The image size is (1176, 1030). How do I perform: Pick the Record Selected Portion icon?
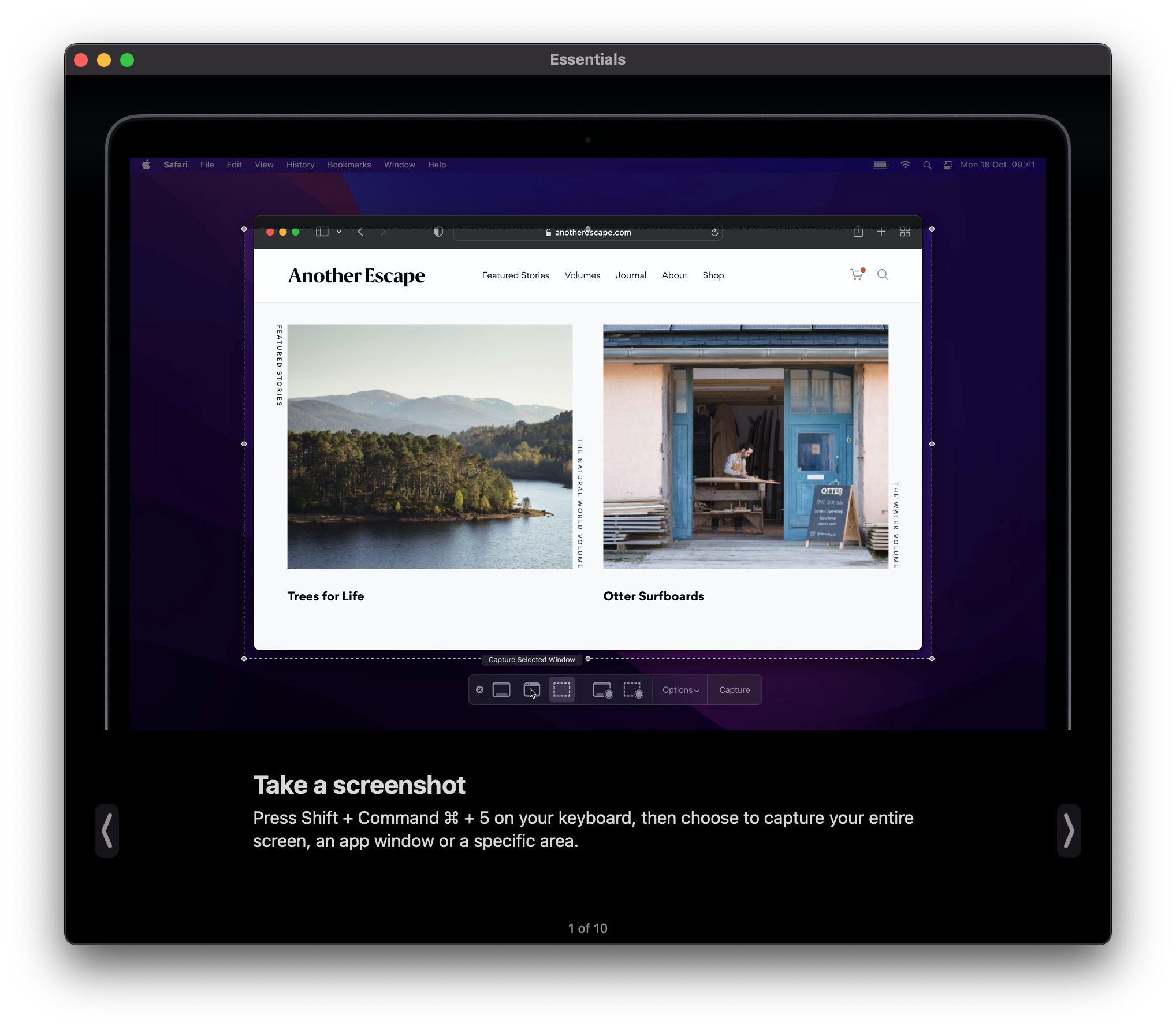[x=633, y=690]
